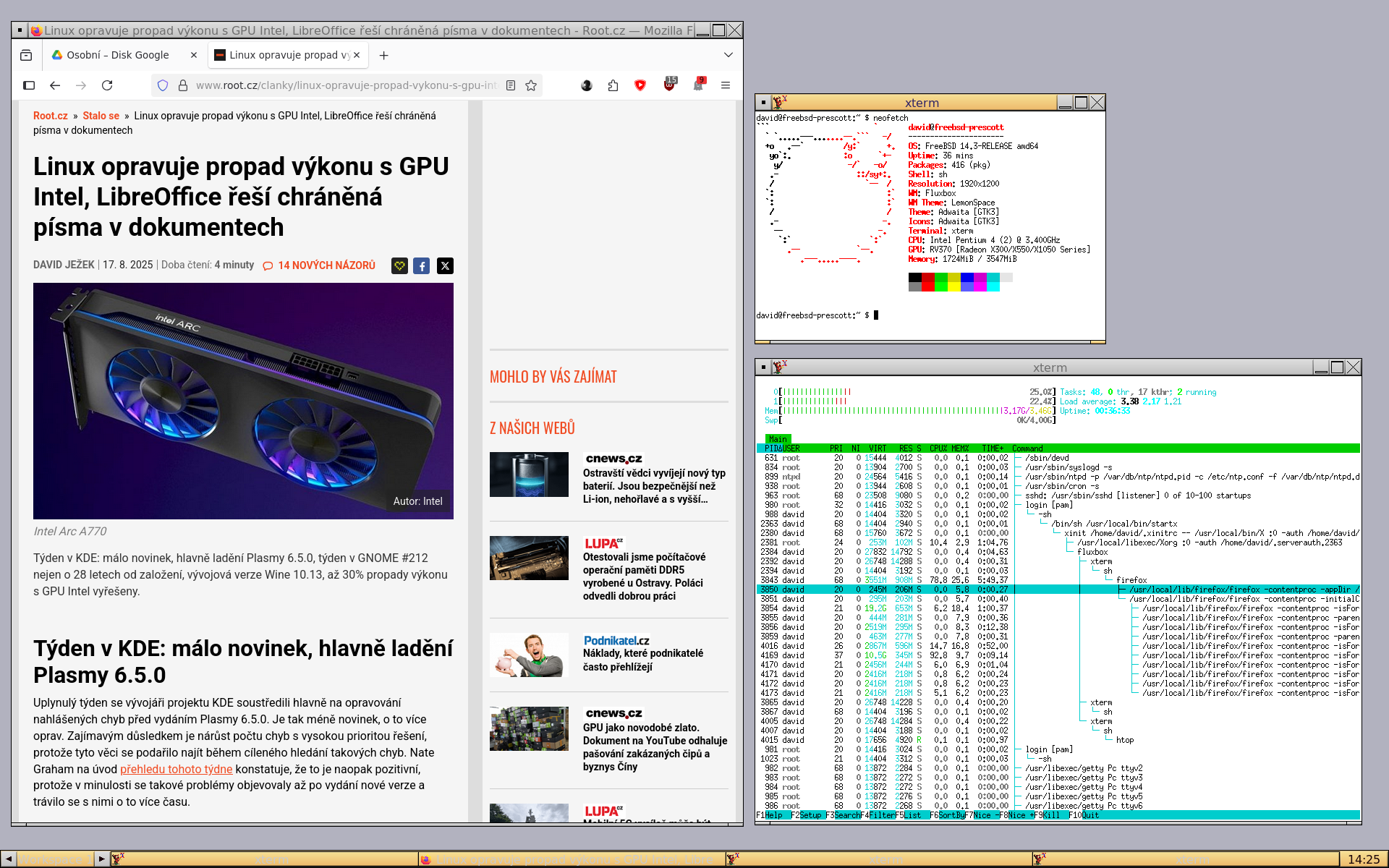Toggle the tracking protection shield
Screen dimensions: 1389x868
[x=162, y=85]
